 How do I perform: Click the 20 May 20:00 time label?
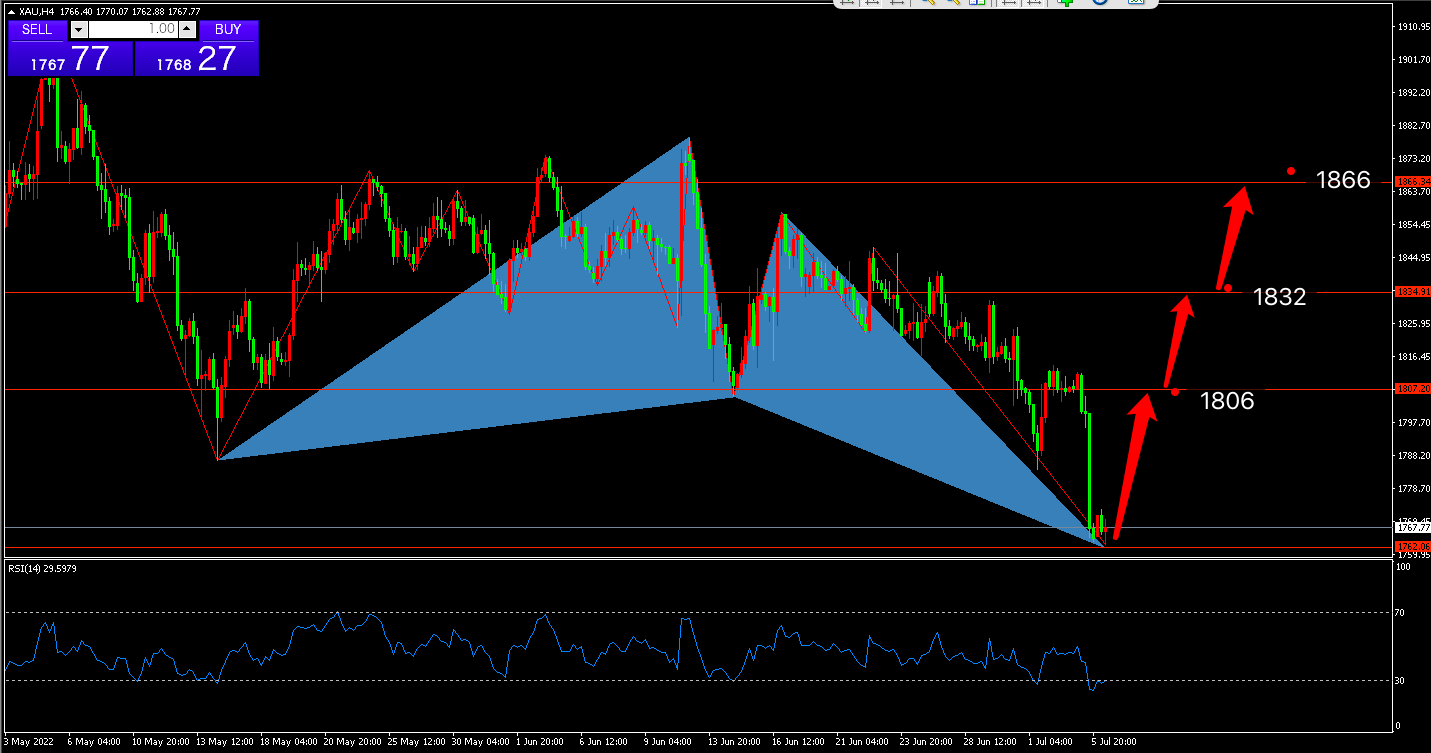pyautogui.click(x=353, y=742)
